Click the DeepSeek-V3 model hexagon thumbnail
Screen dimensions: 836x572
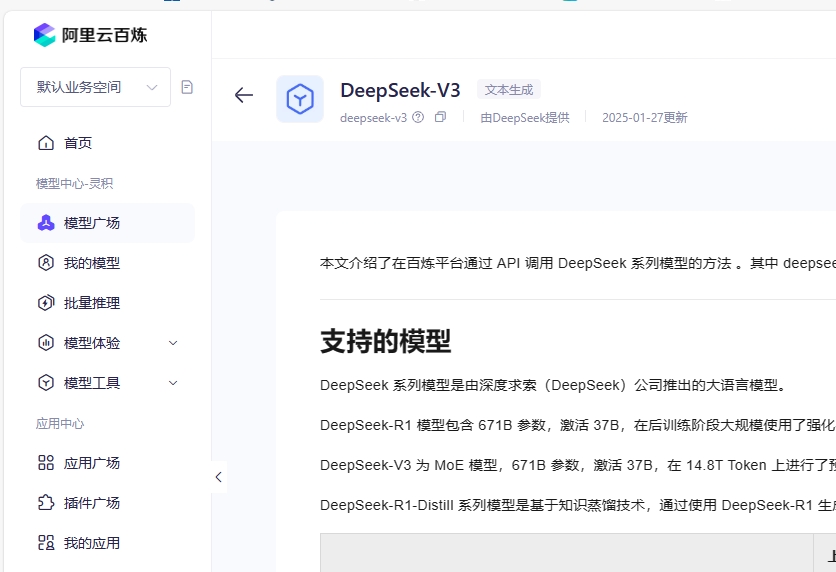pos(300,99)
